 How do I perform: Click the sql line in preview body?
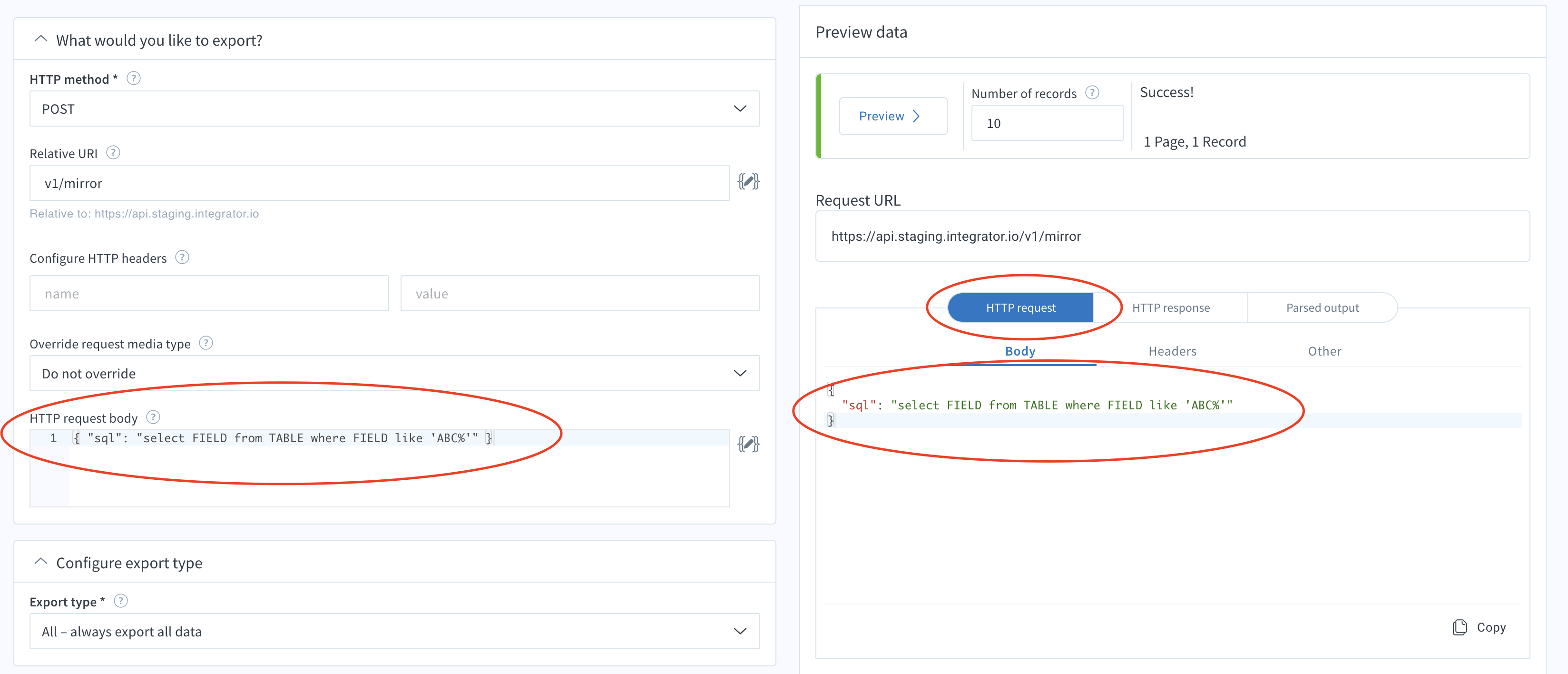[x=1037, y=405]
